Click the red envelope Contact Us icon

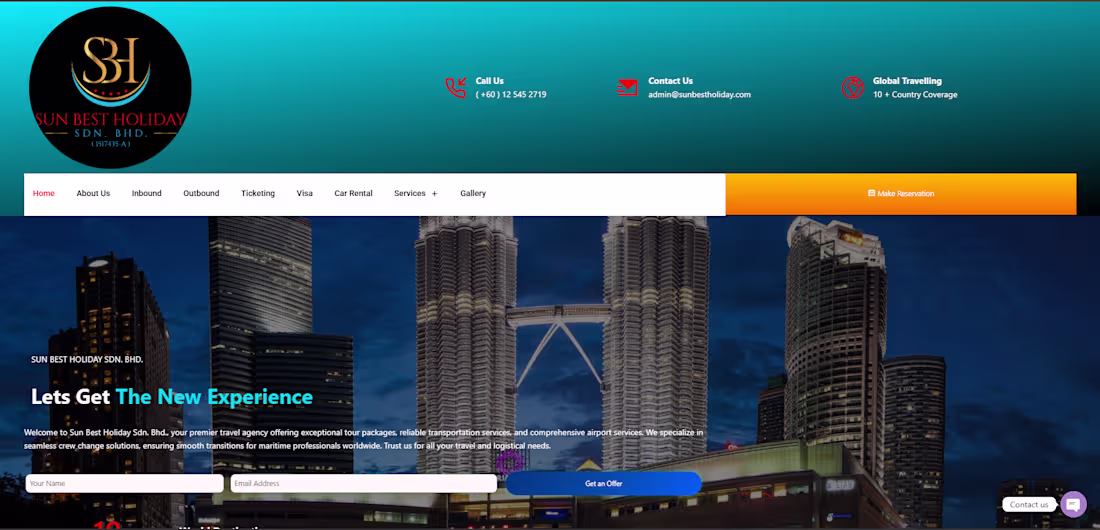pyautogui.click(x=627, y=88)
